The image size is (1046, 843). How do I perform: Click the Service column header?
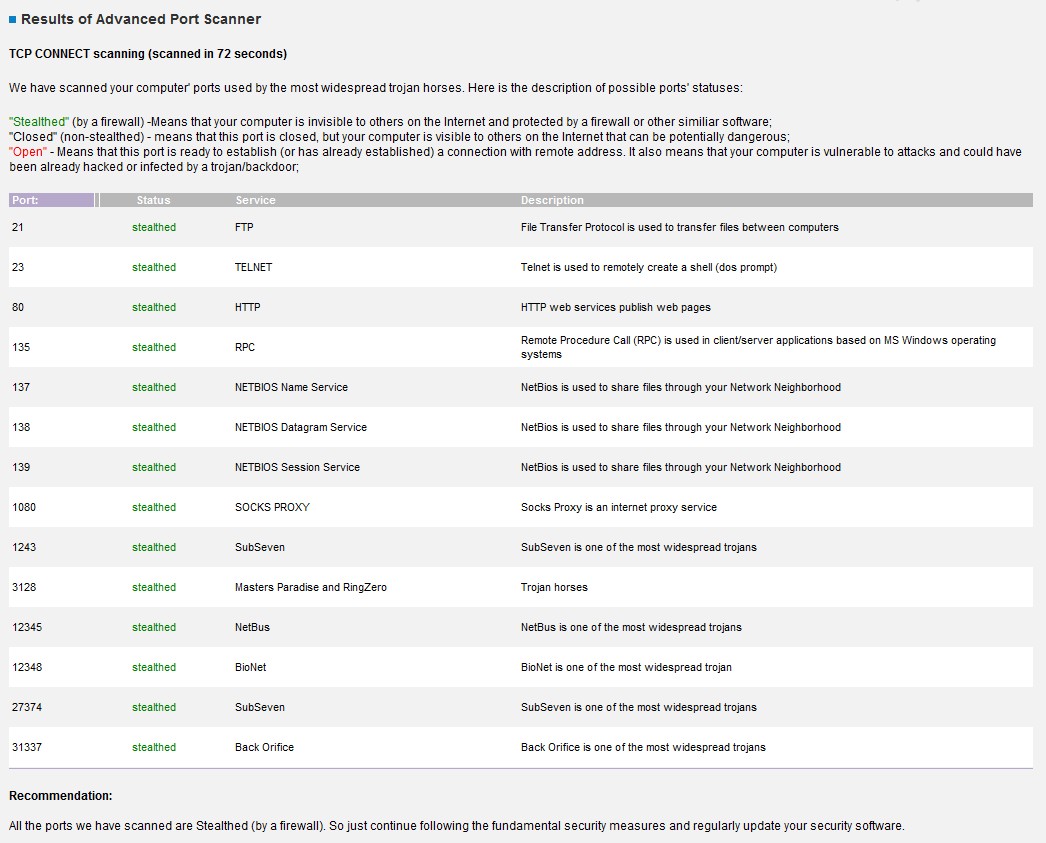click(x=255, y=200)
